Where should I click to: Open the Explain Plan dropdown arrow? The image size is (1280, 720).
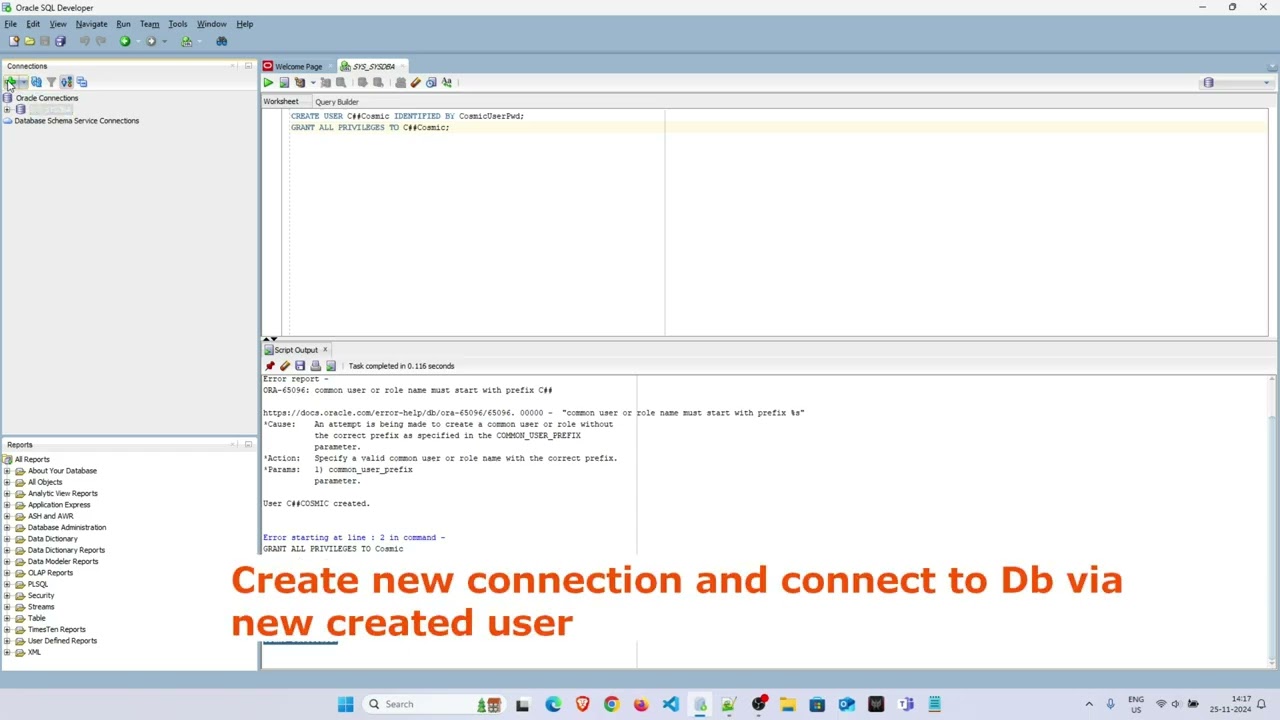click(312, 83)
